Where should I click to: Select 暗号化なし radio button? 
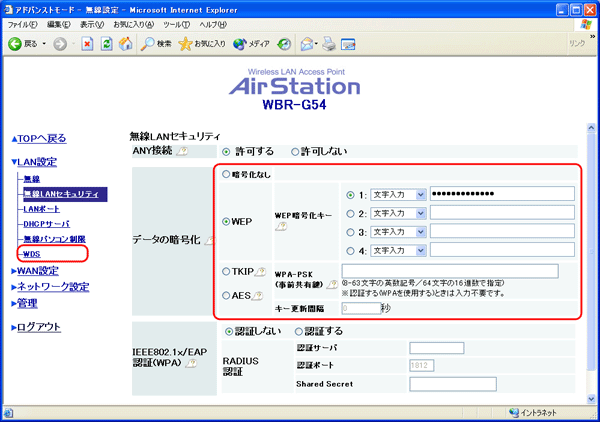(226, 174)
